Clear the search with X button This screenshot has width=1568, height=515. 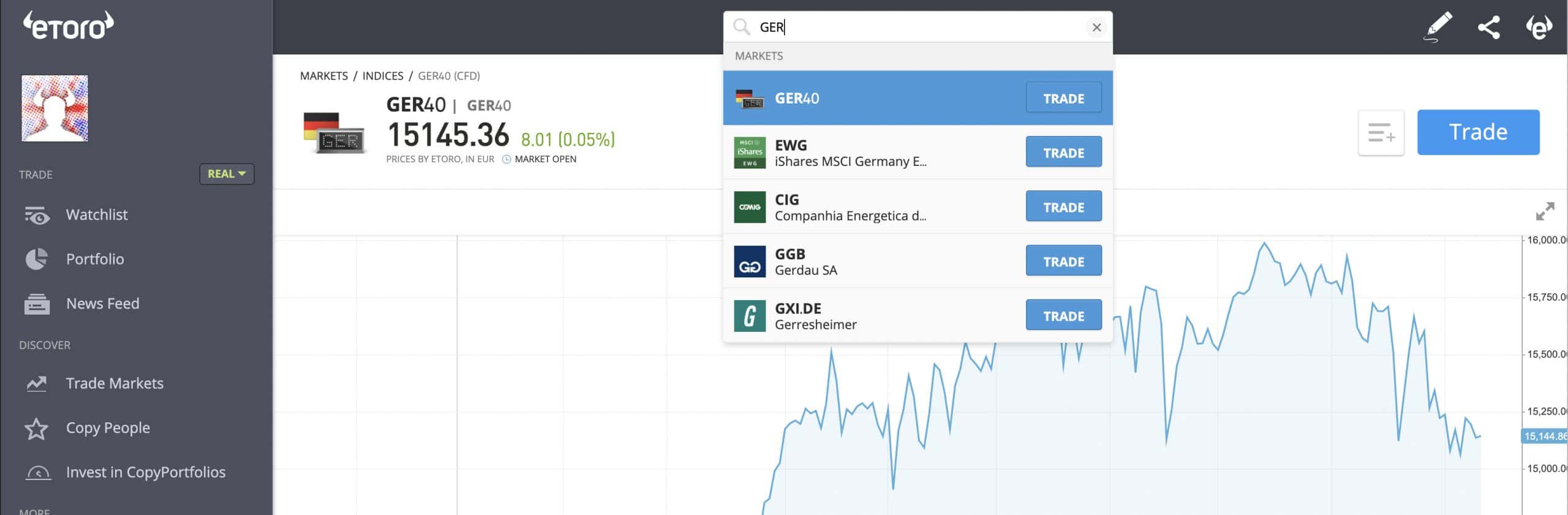coord(1096,28)
